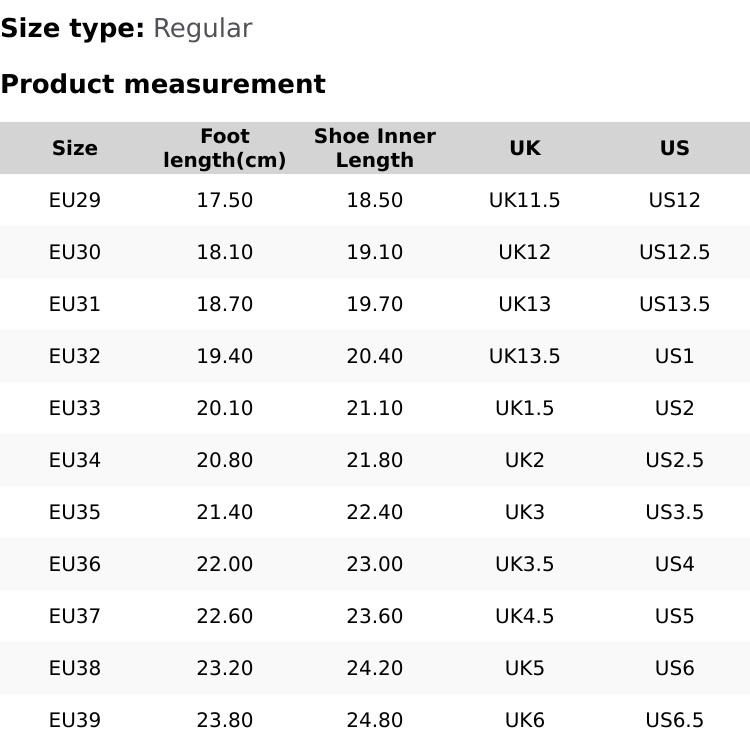Click the 18.10 foot length value
The height and width of the screenshot is (746, 750).
click(225, 252)
